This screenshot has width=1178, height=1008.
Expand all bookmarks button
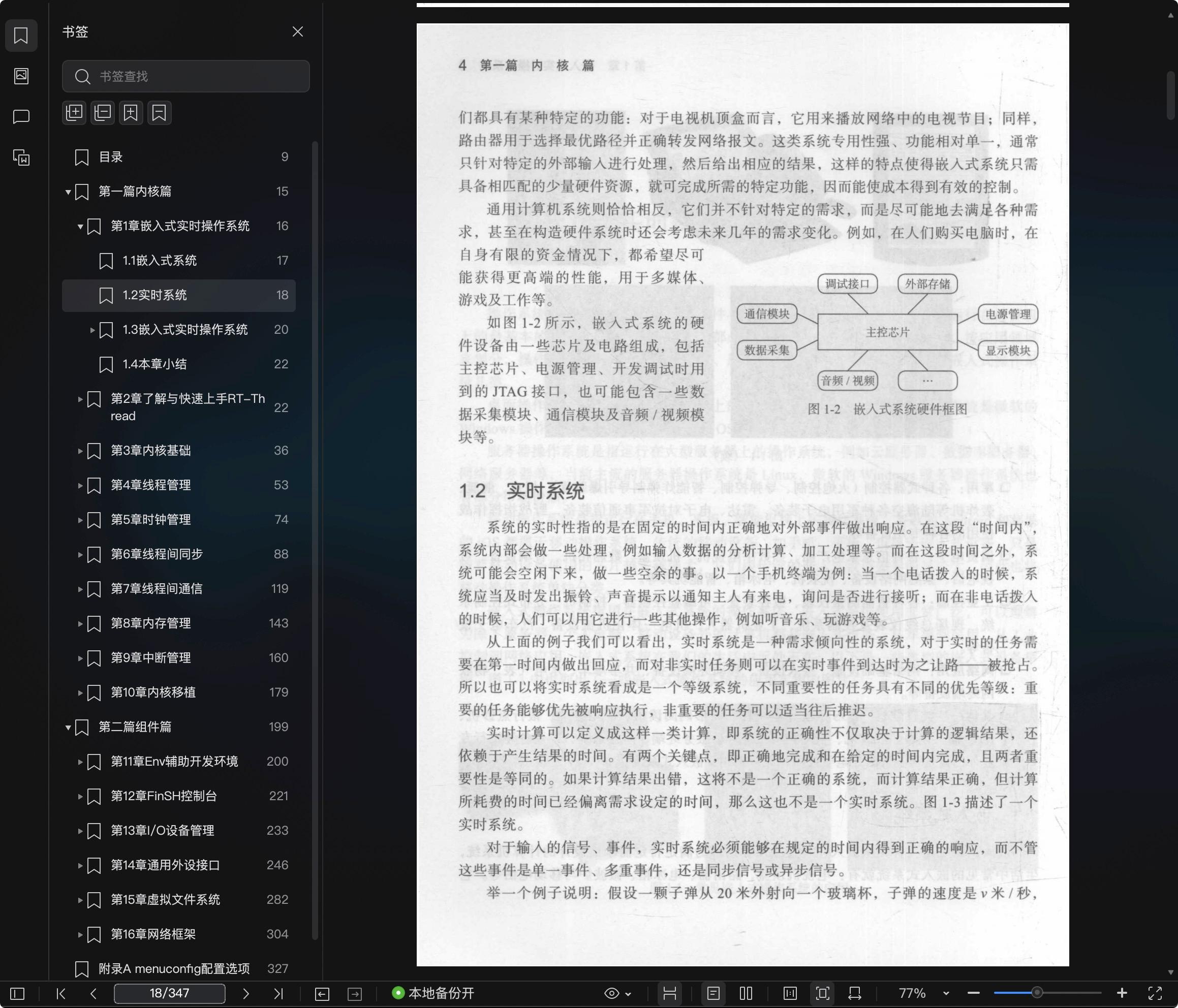75,113
